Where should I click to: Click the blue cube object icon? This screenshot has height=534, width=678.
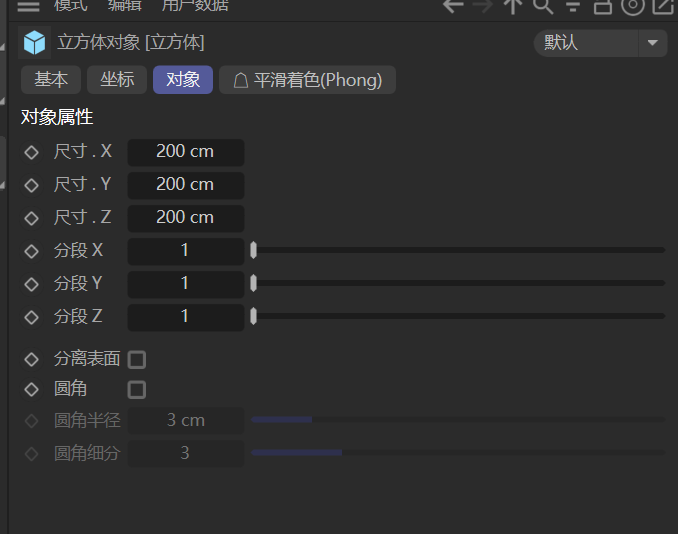click(x=35, y=42)
